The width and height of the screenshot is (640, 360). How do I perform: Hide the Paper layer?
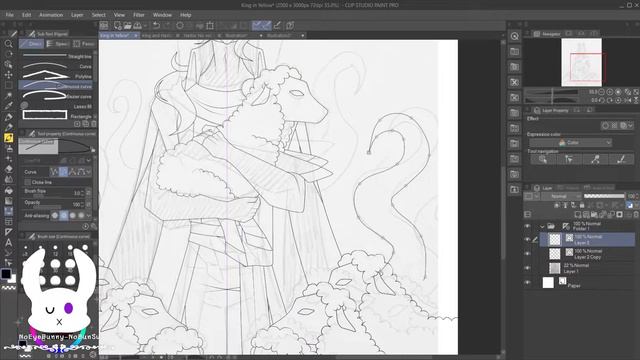[x=527, y=282]
